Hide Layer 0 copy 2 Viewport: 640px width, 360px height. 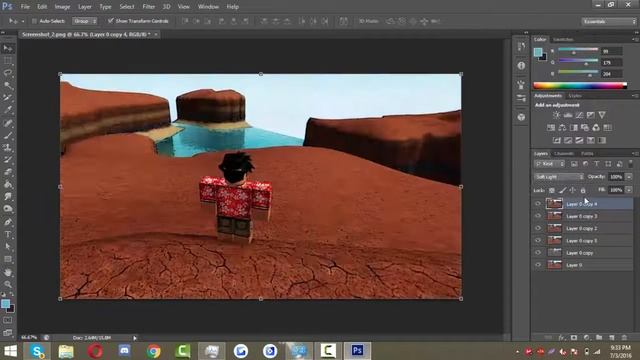(x=538, y=228)
